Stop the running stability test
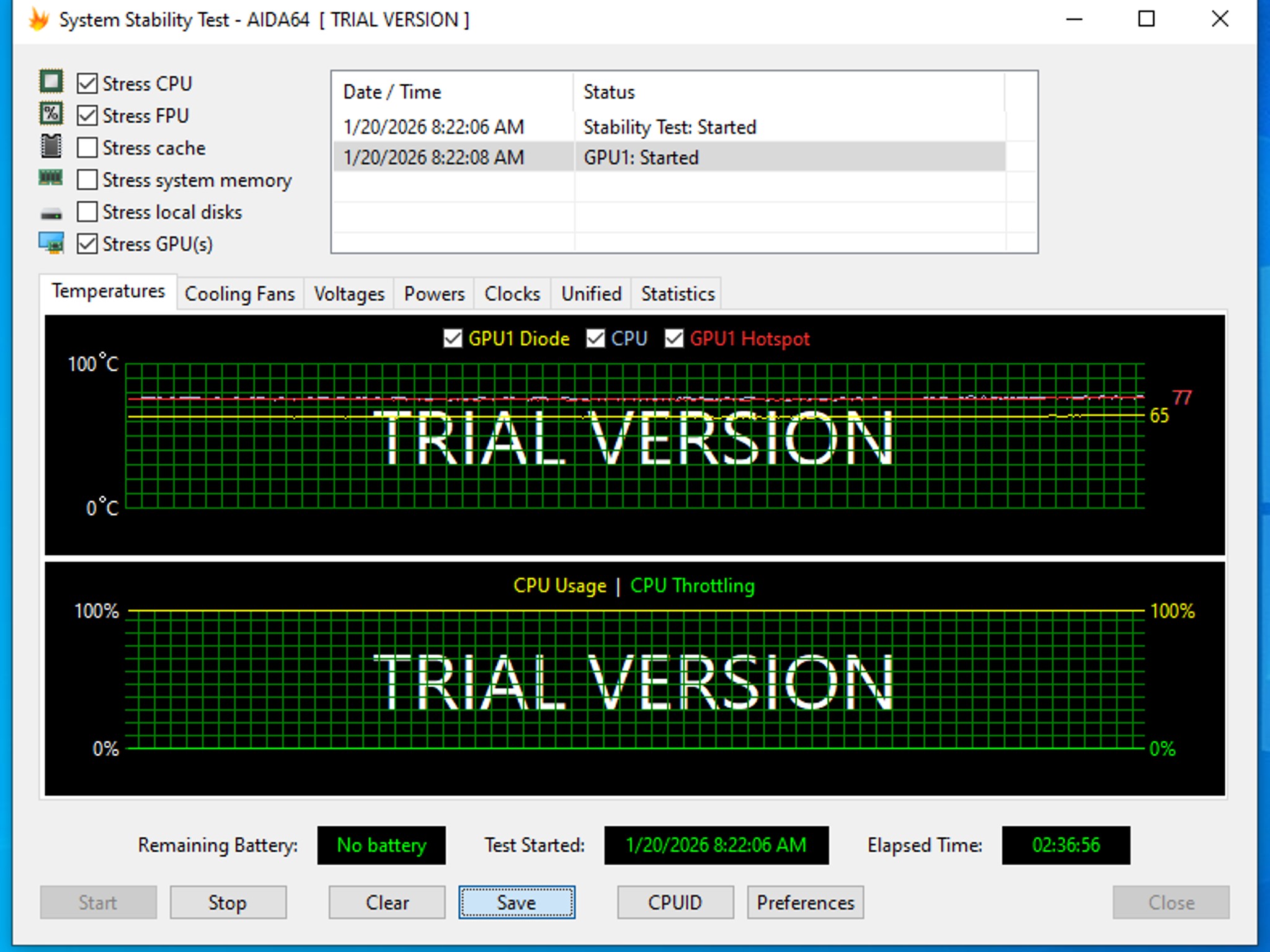Image resolution: width=1270 pixels, height=952 pixels. tap(228, 902)
